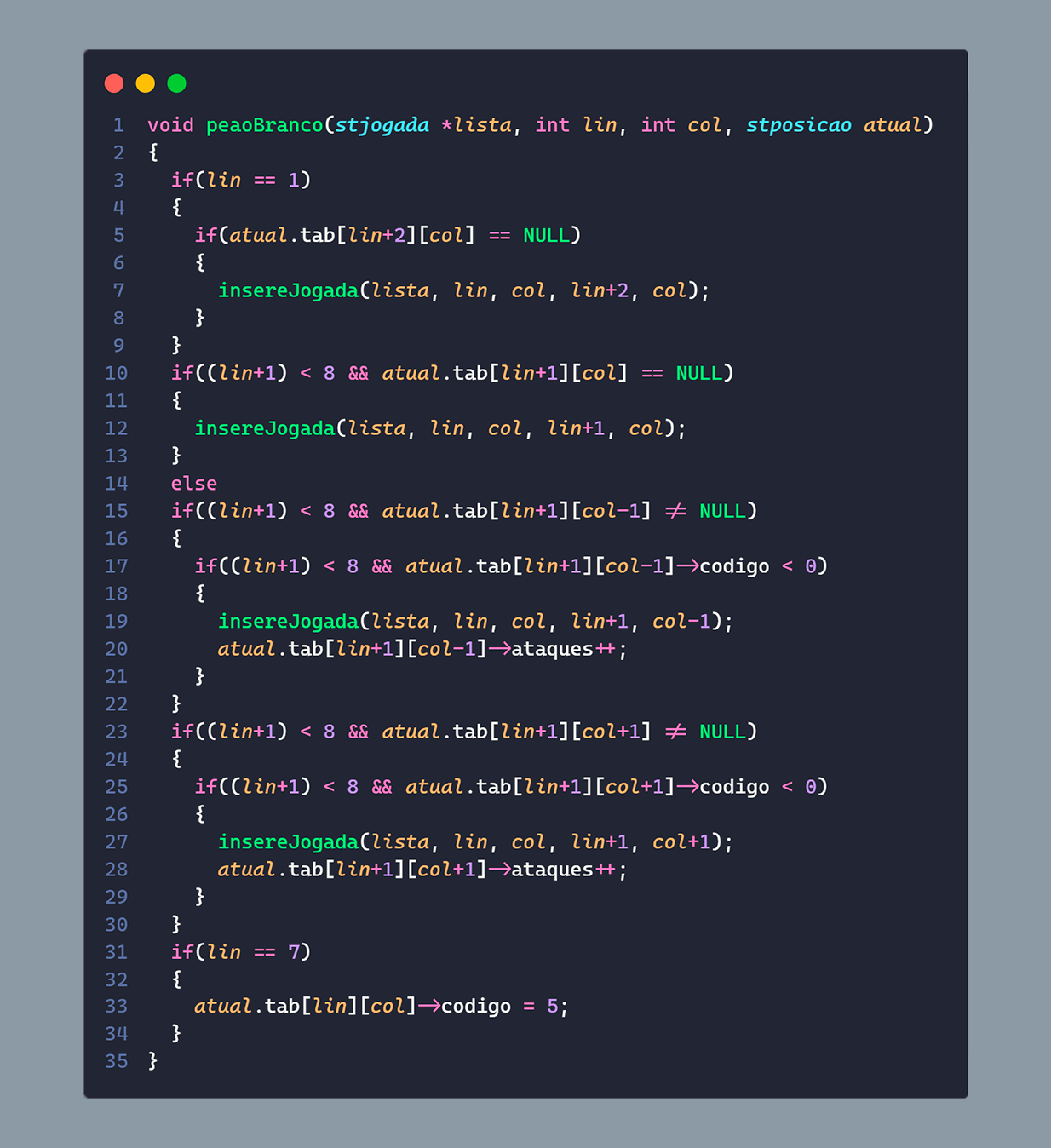Screen dimensions: 1051x1148
Task: Place cursor on 'if(lin == 1)' statement
Action: (x=241, y=181)
